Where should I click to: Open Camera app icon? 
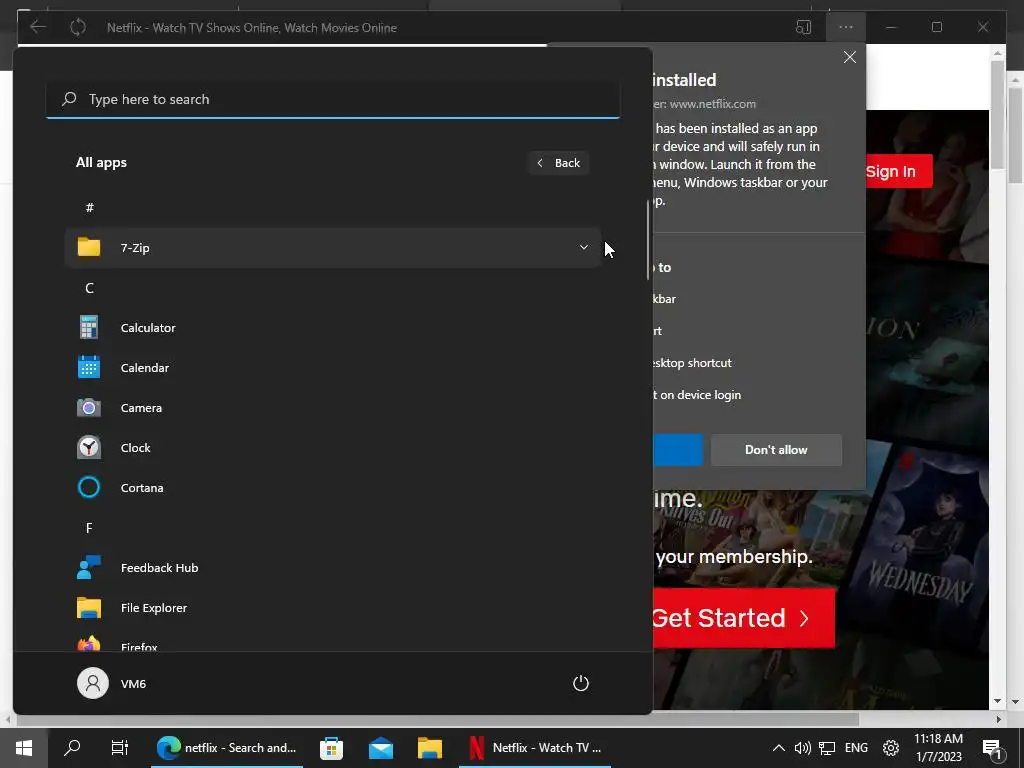click(x=89, y=408)
